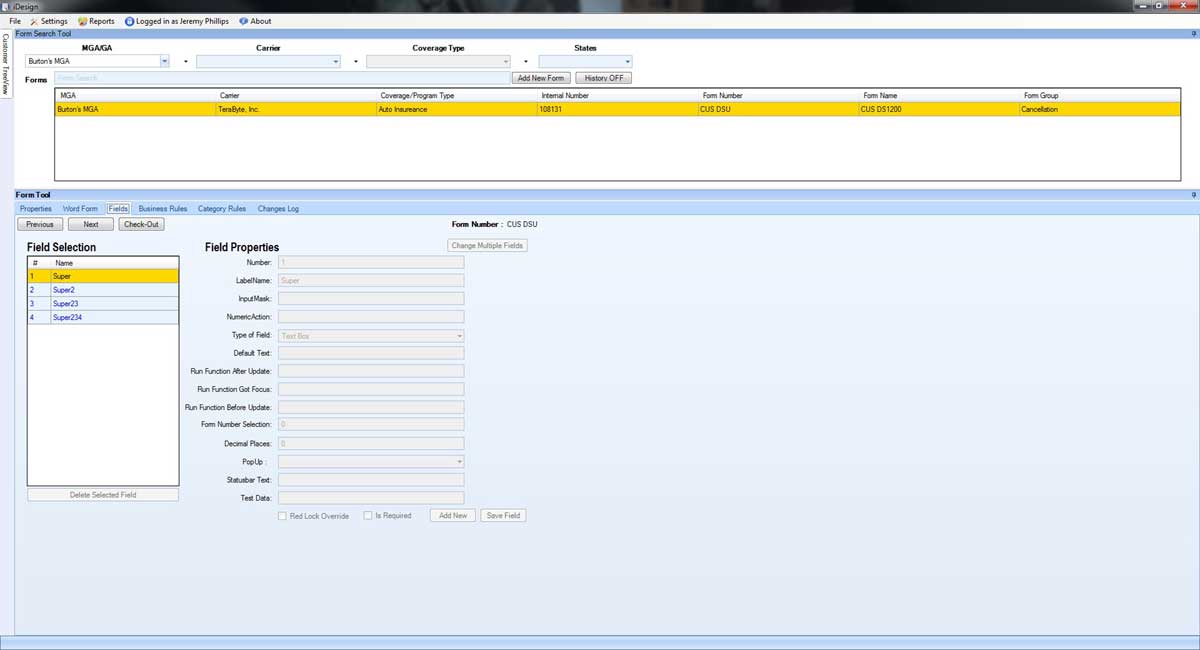The height and width of the screenshot is (650, 1200).
Task: Click the CUS DS1200 form name cell
Action: 938,109
